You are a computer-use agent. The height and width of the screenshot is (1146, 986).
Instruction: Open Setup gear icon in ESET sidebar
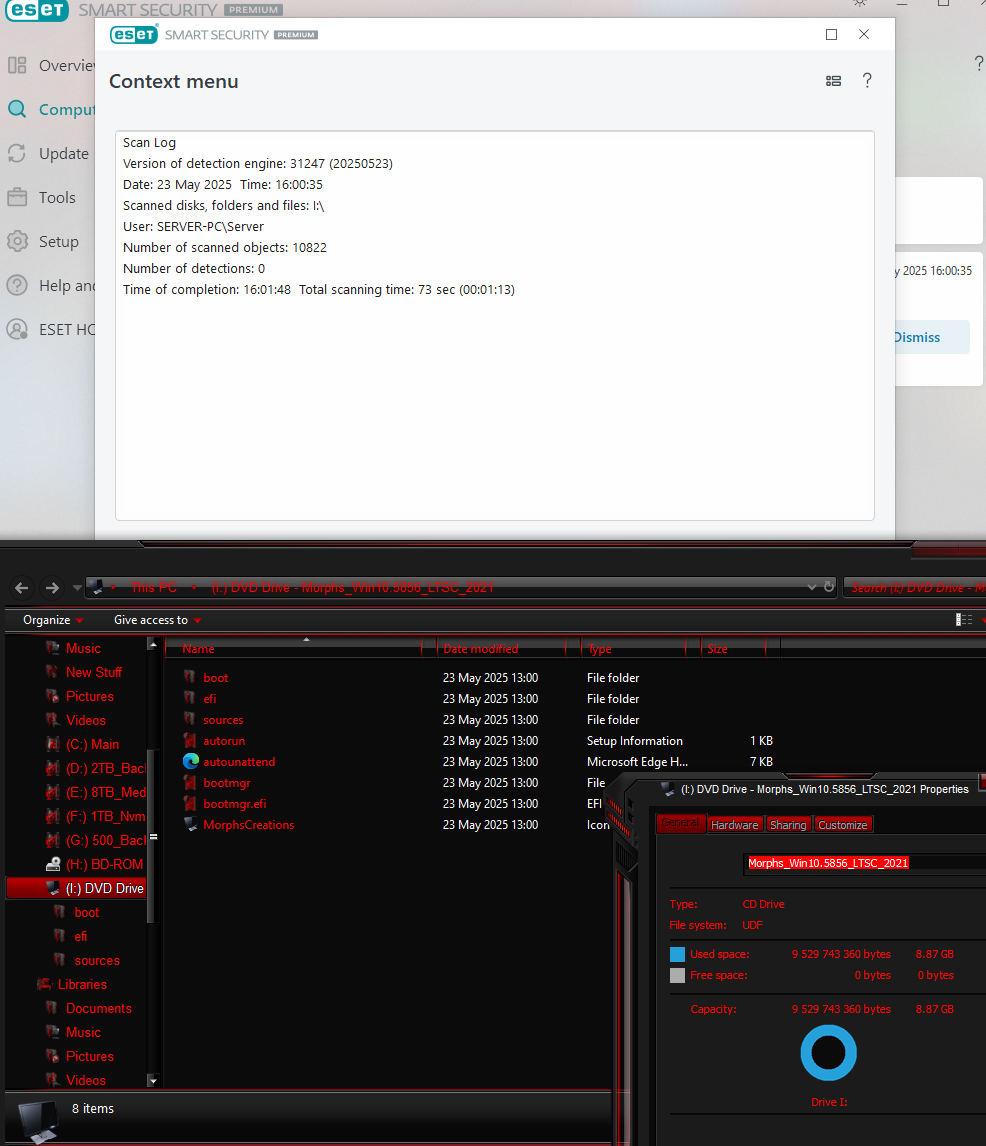click(x=17, y=241)
